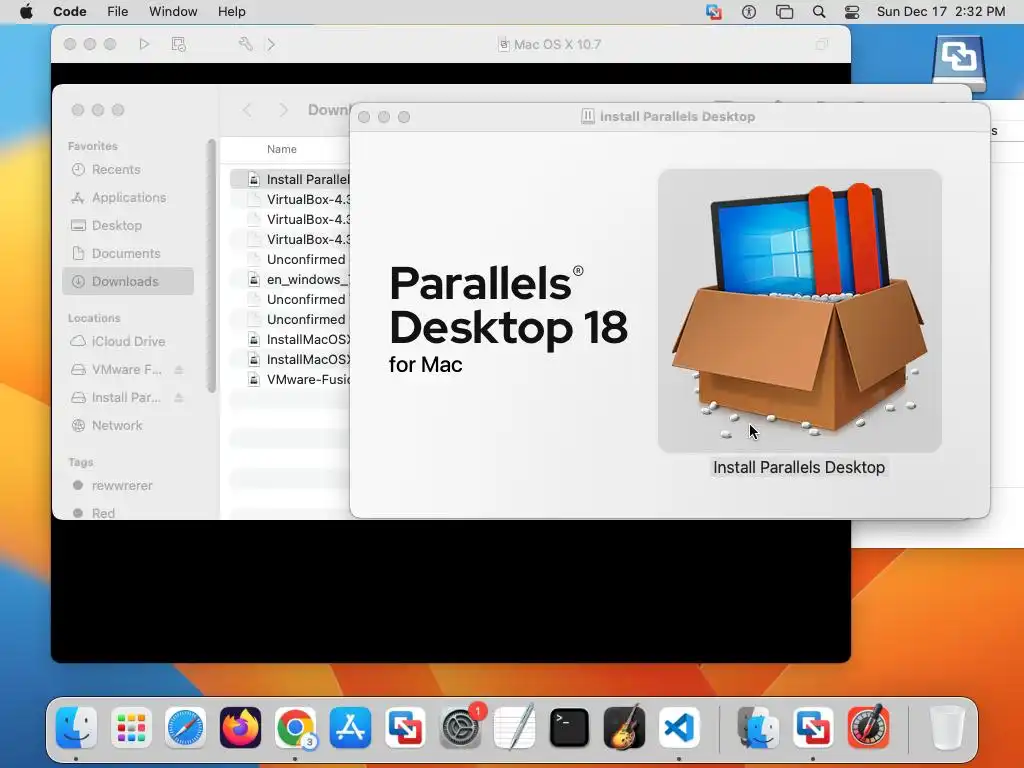Select Downloads in Finder sidebar
The image size is (1024, 768).
pyautogui.click(x=128, y=281)
